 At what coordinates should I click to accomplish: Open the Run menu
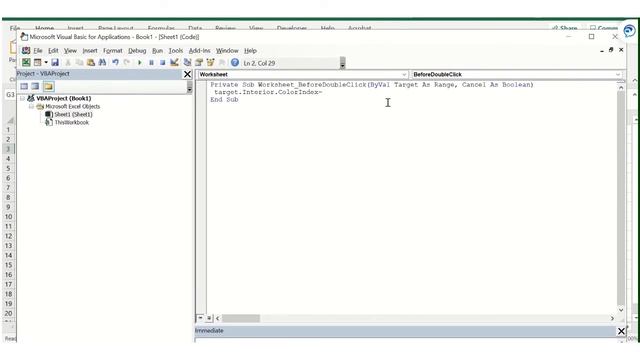[157, 51]
